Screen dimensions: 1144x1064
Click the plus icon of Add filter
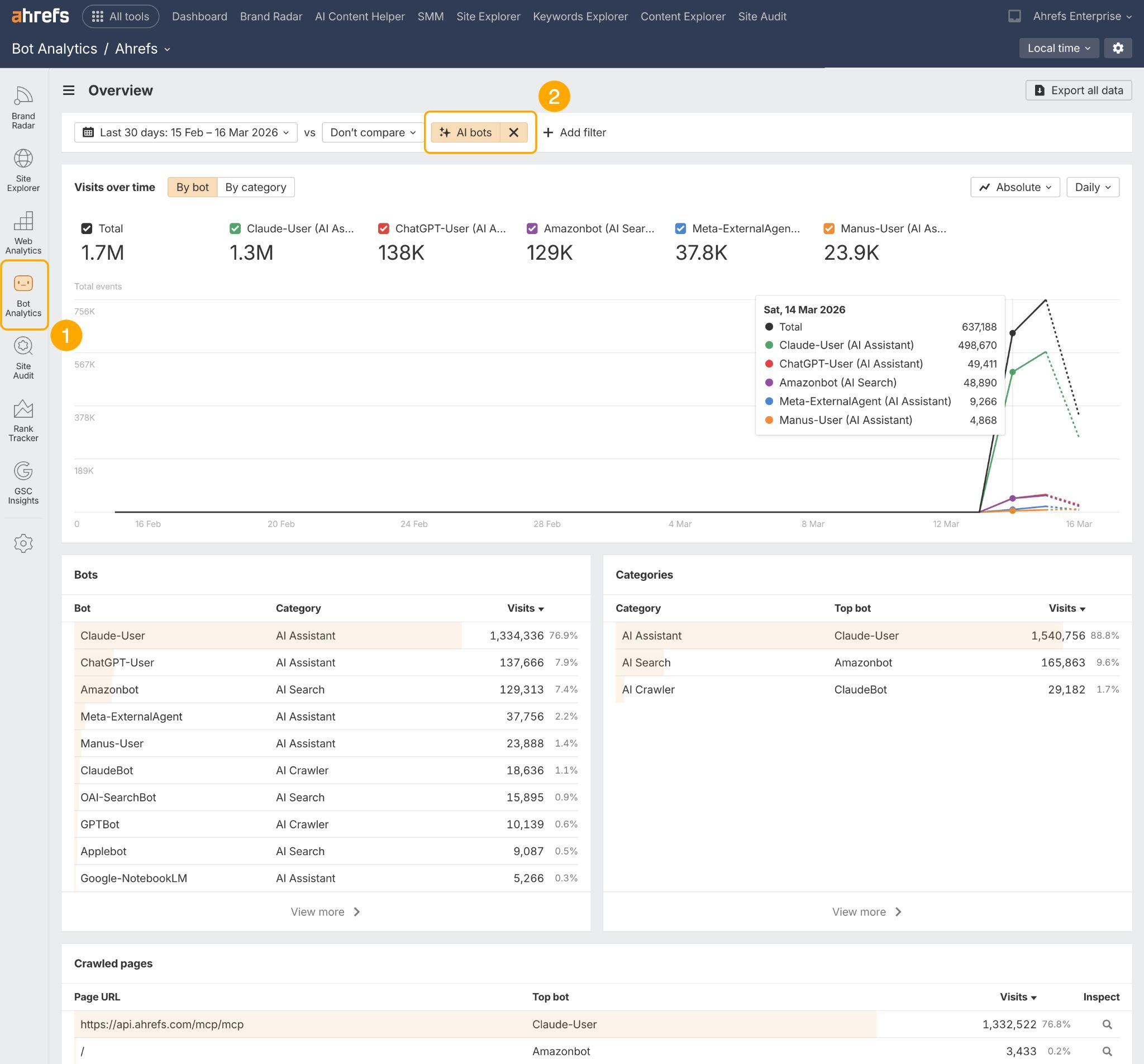coord(548,132)
